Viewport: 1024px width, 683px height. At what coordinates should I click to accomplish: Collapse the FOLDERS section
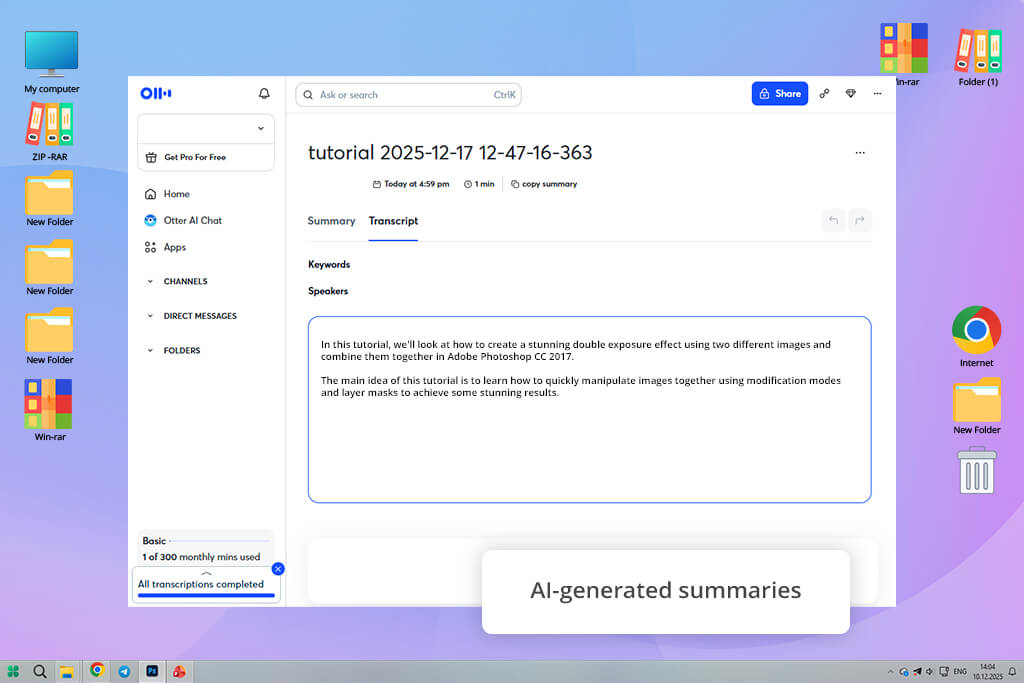tap(150, 351)
